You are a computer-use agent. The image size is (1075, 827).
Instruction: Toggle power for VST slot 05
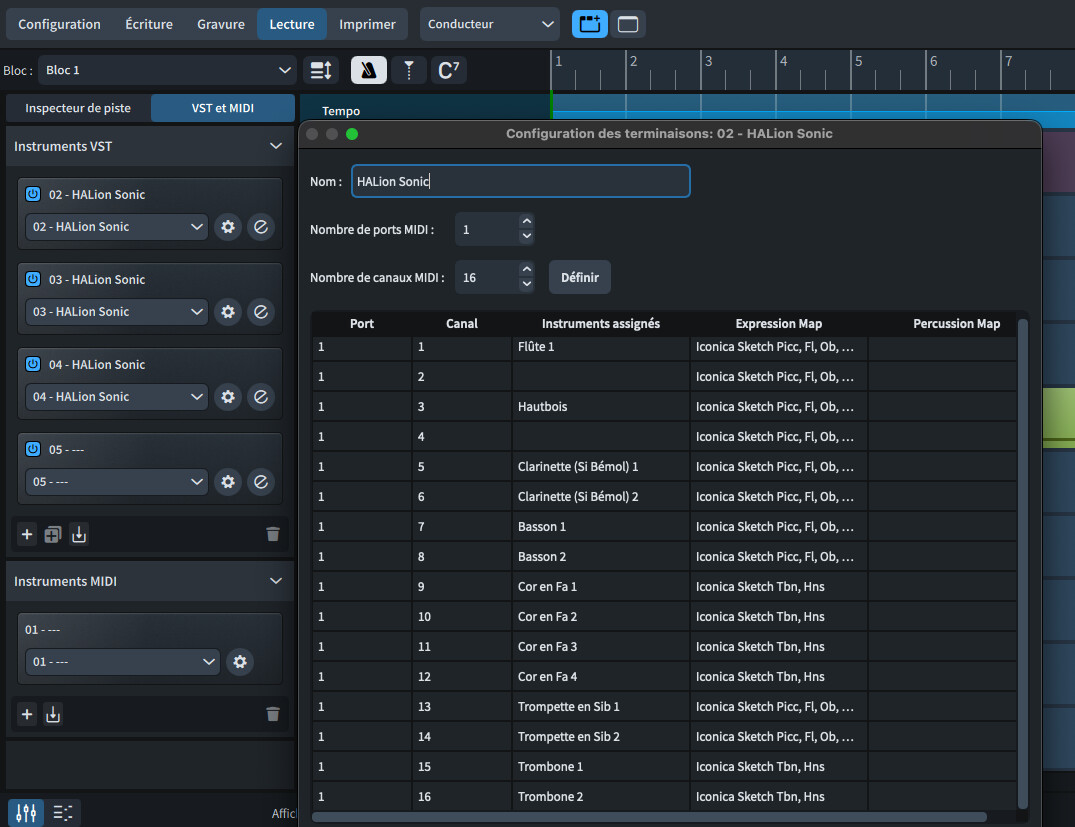pos(33,449)
